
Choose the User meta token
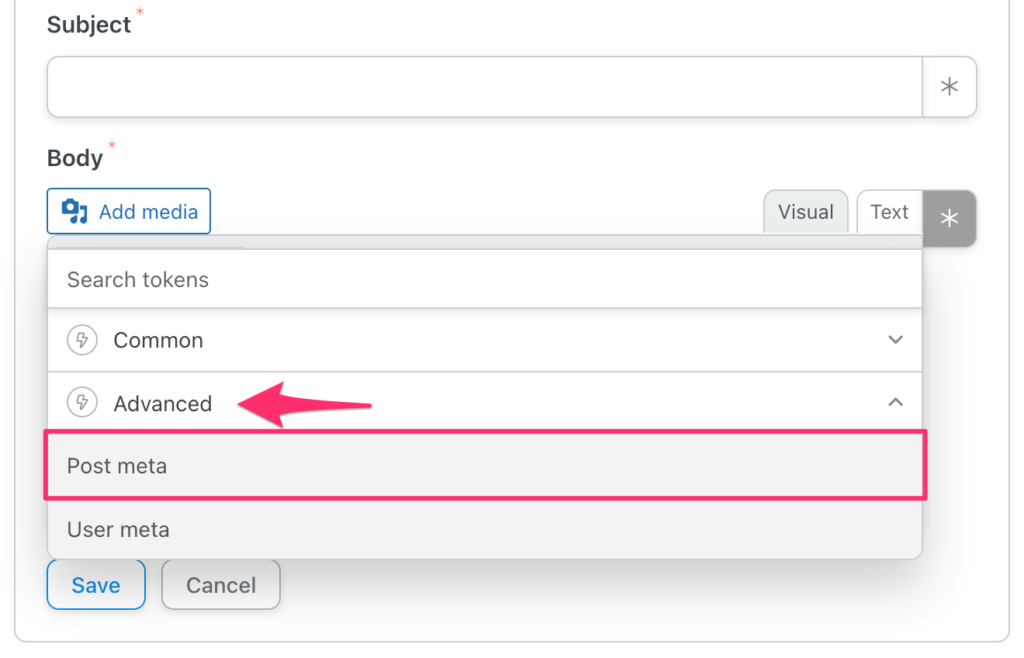coord(118,530)
